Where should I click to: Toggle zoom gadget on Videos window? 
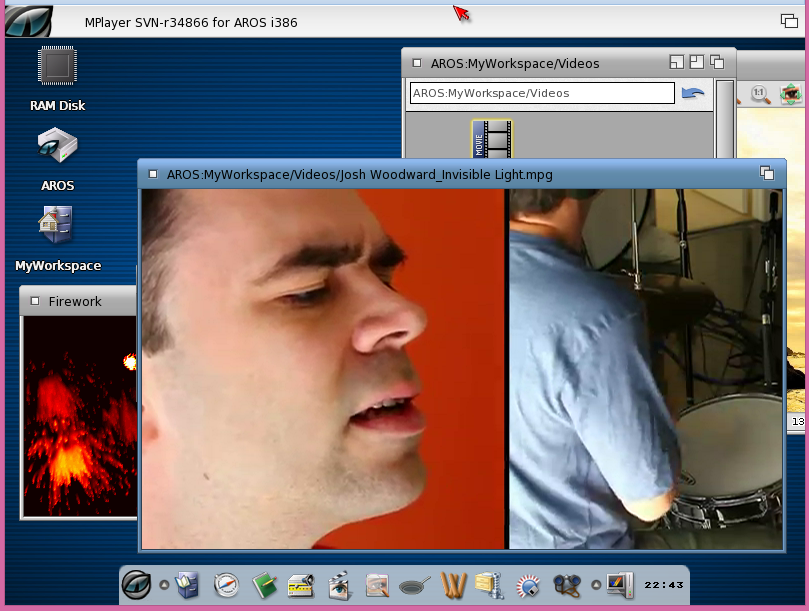click(x=697, y=62)
